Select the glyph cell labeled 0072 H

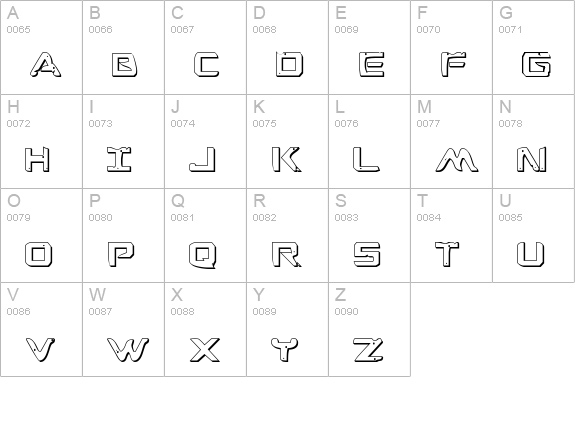[41, 142]
